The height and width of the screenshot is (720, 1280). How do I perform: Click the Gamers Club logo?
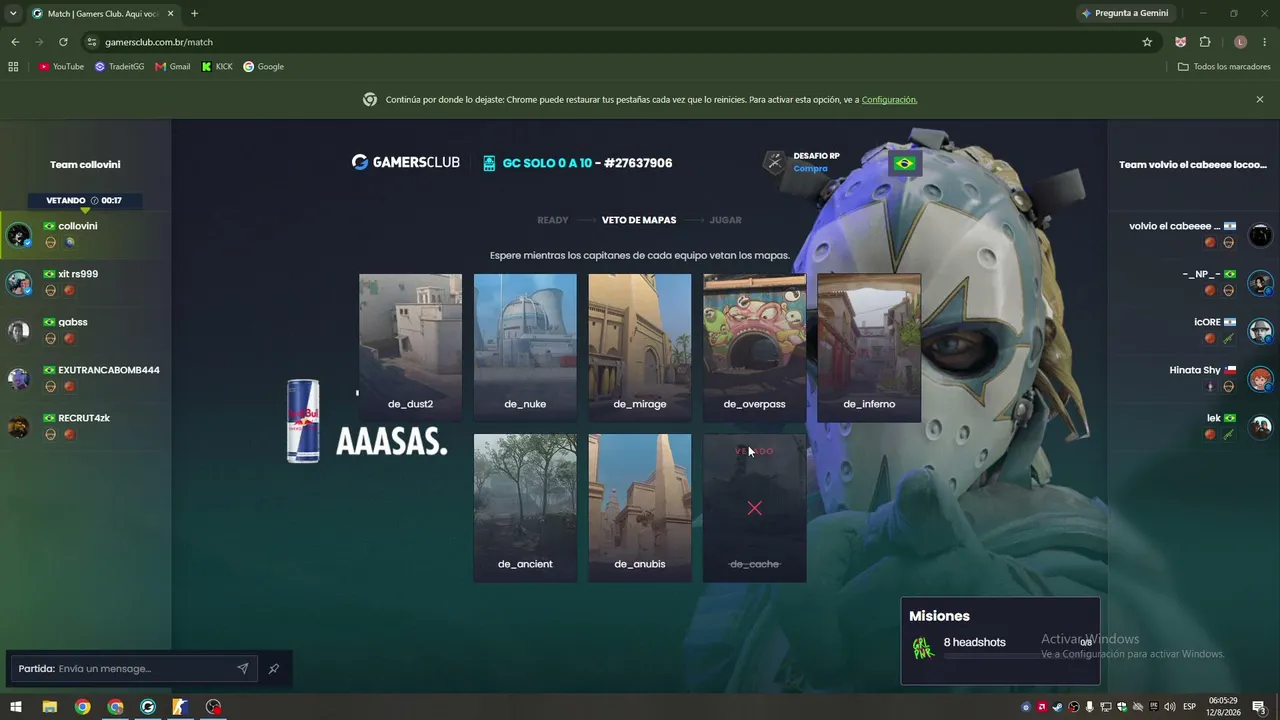pyautogui.click(x=406, y=162)
